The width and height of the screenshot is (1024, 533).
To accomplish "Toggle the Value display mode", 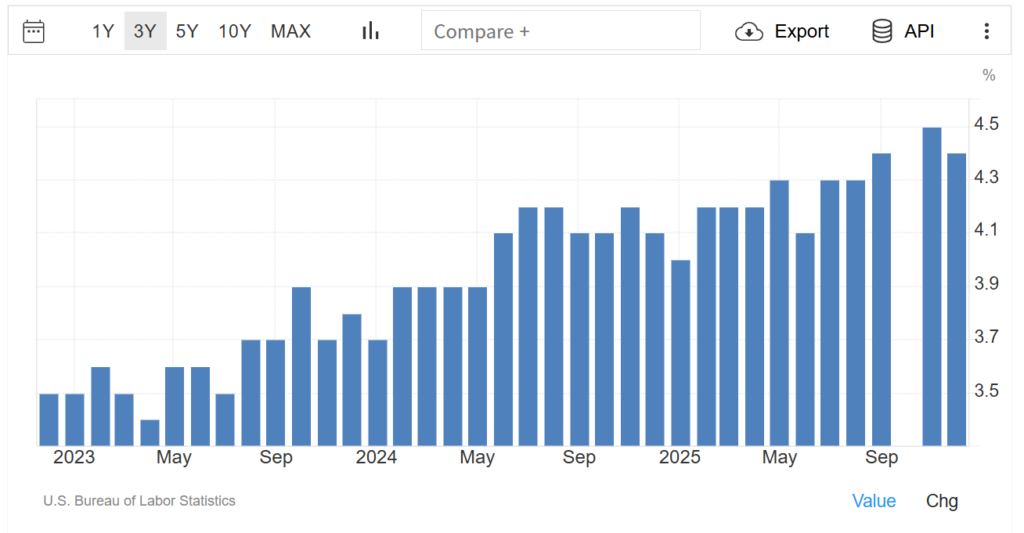I will click(x=873, y=501).
